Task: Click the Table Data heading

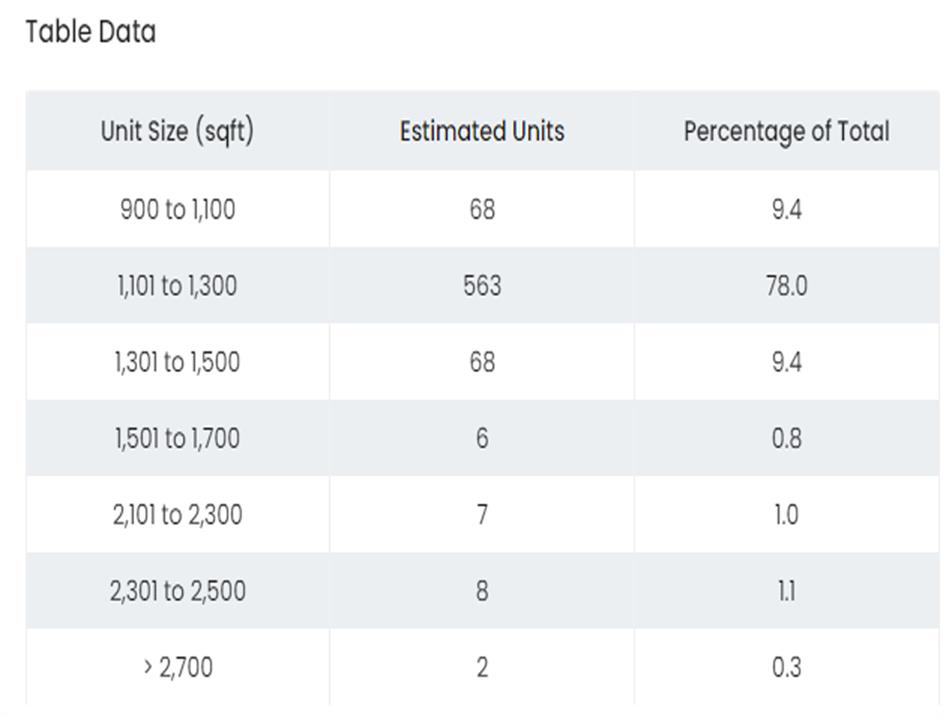Action: click(91, 32)
